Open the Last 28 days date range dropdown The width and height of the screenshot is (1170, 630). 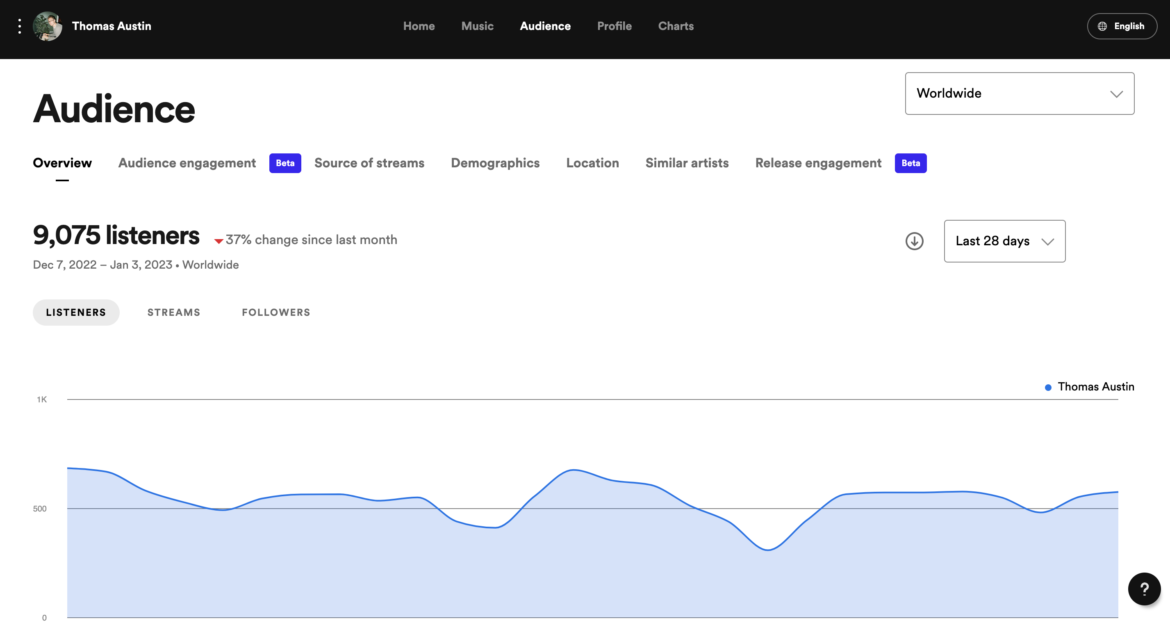tap(1004, 241)
